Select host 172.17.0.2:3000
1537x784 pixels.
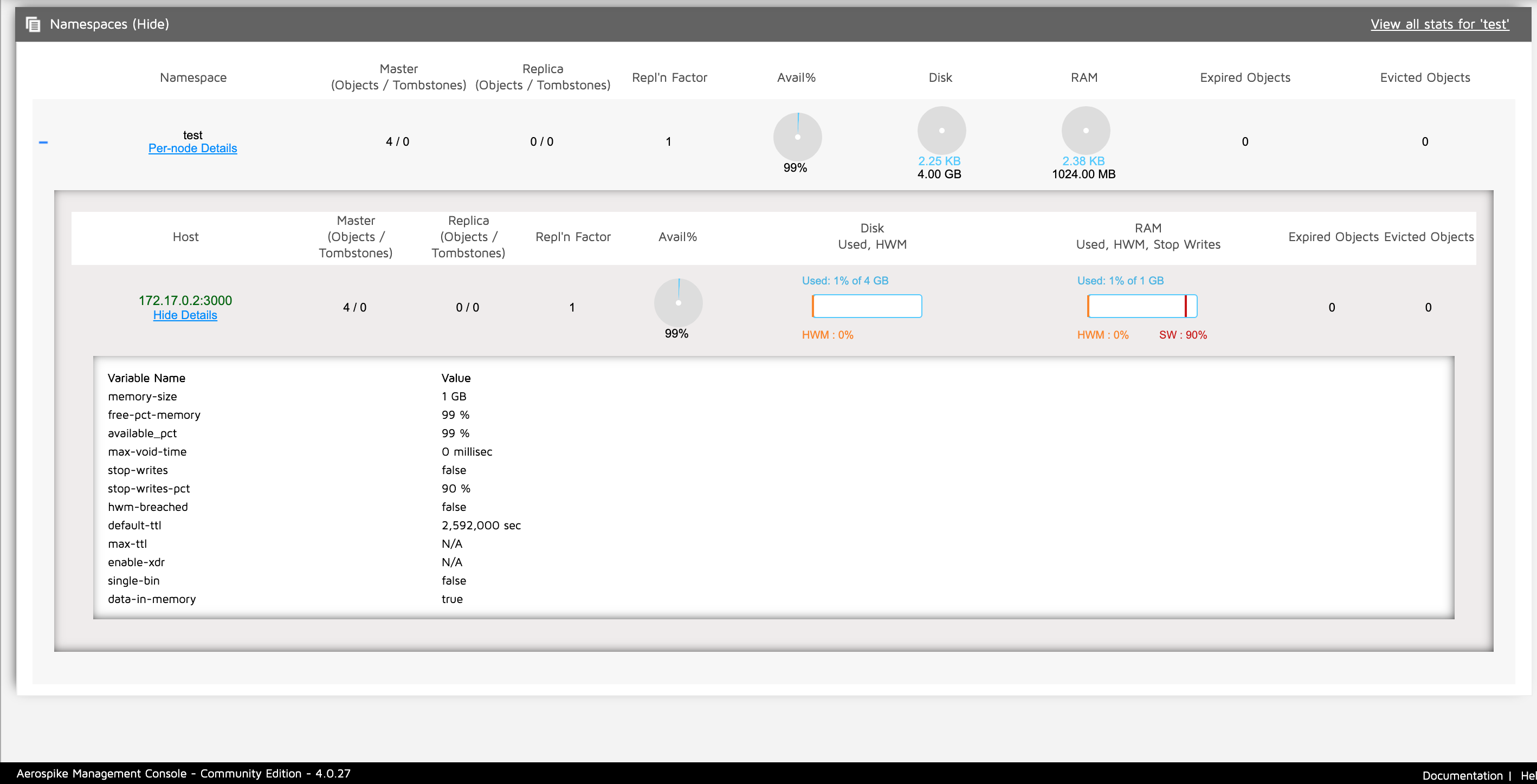tap(185, 300)
